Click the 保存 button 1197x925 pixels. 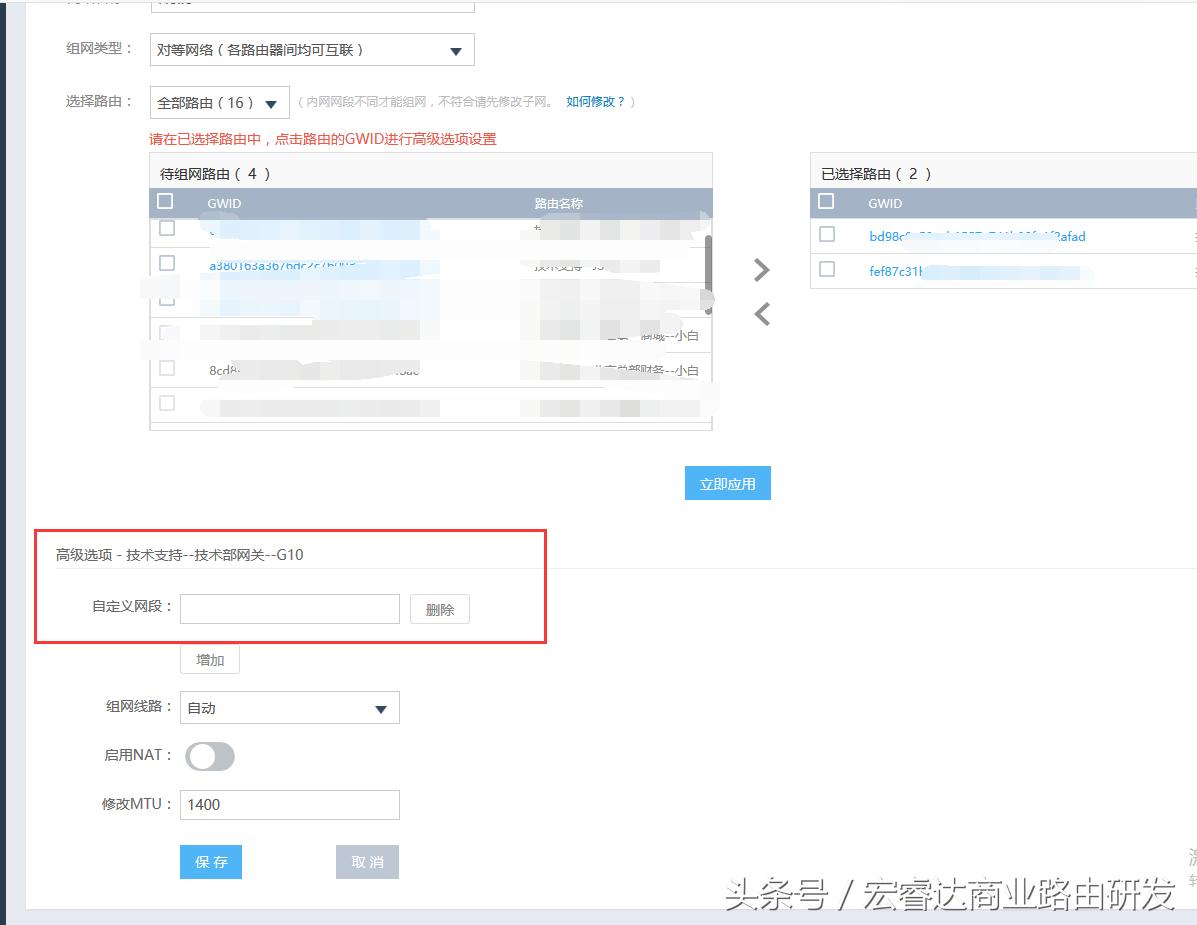[x=210, y=861]
